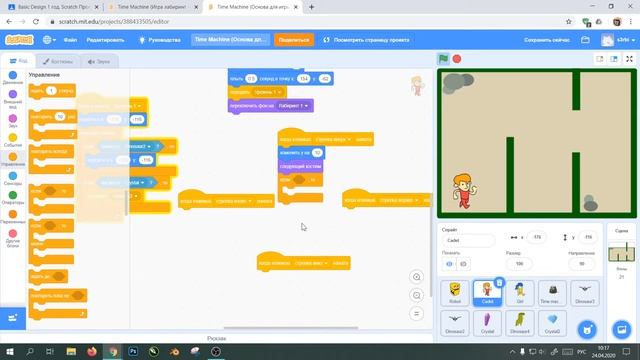Viewport: 640px width, 360px height.
Task: Select the orange Переменные category
Action: click(x=13, y=217)
